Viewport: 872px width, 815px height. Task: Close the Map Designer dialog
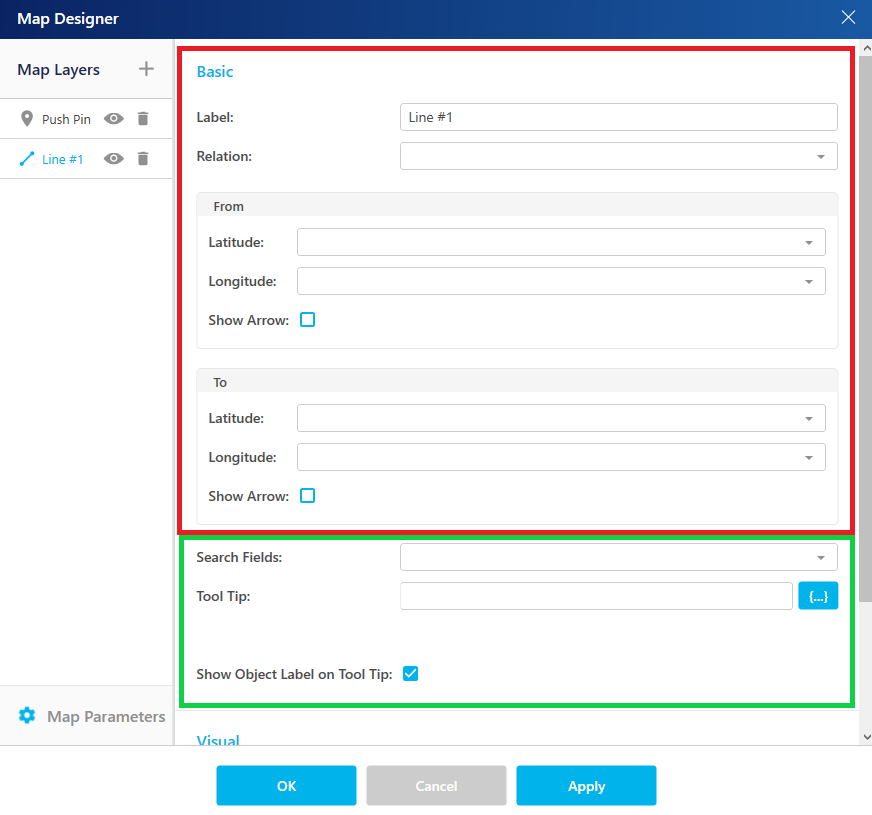[x=848, y=17]
